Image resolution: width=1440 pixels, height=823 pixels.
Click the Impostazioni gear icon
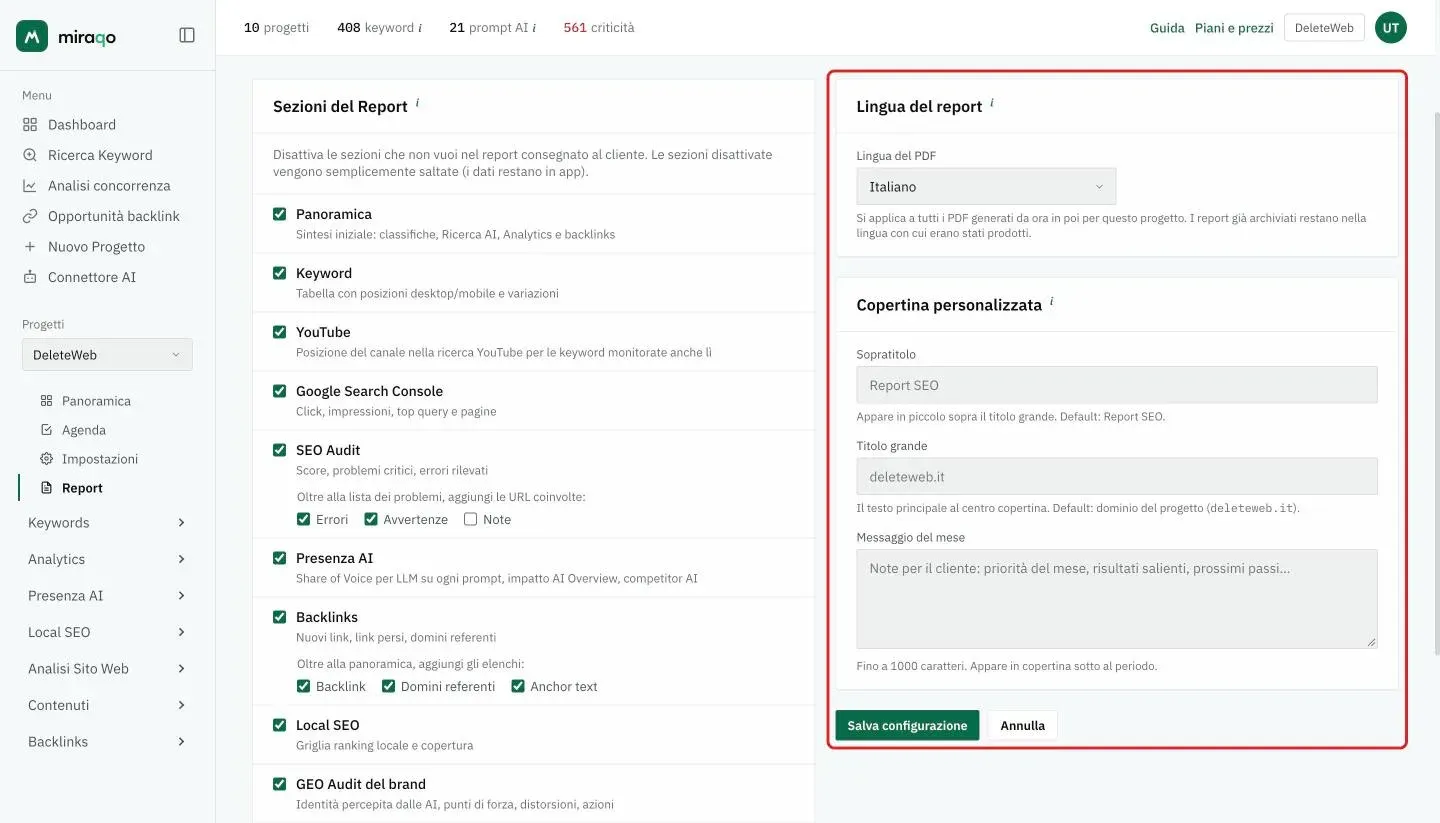(46, 459)
